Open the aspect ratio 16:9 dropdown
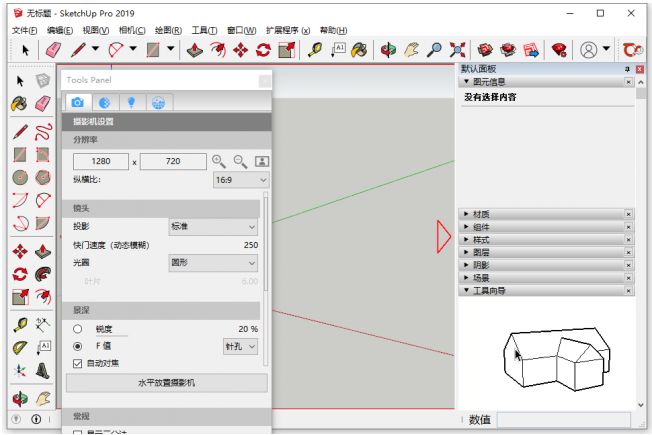 pyautogui.click(x=241, y=180)
